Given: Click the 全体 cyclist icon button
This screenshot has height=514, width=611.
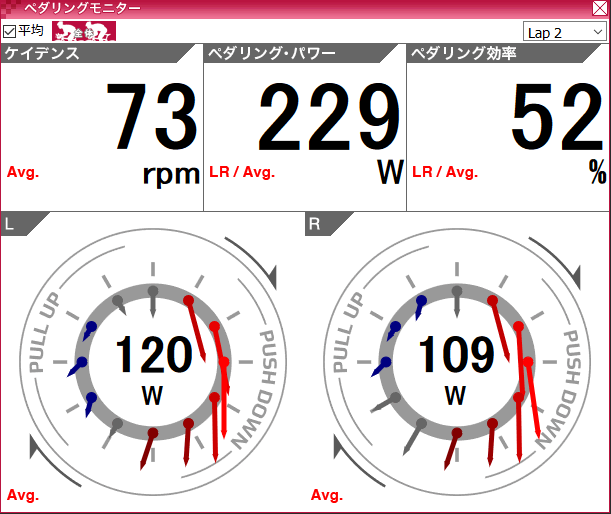Looking at the screenshot, I should [84, 31].
